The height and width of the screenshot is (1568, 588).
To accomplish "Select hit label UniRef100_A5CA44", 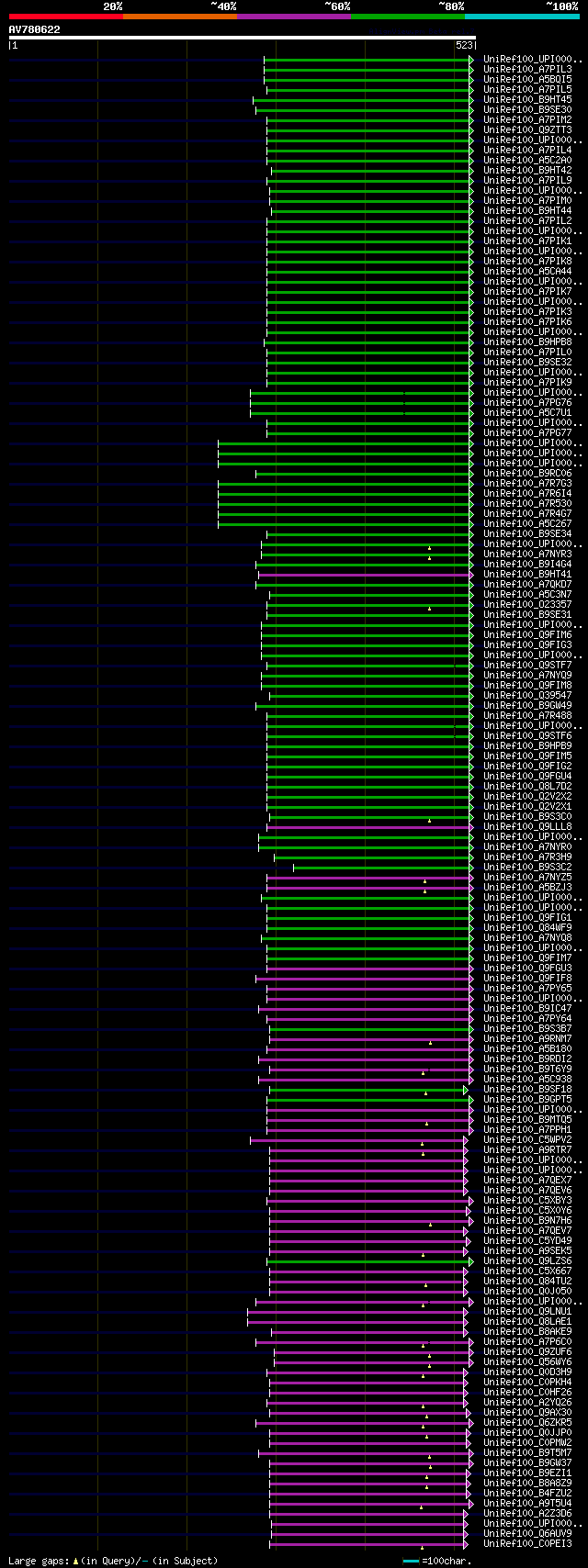I will point(527,271).
